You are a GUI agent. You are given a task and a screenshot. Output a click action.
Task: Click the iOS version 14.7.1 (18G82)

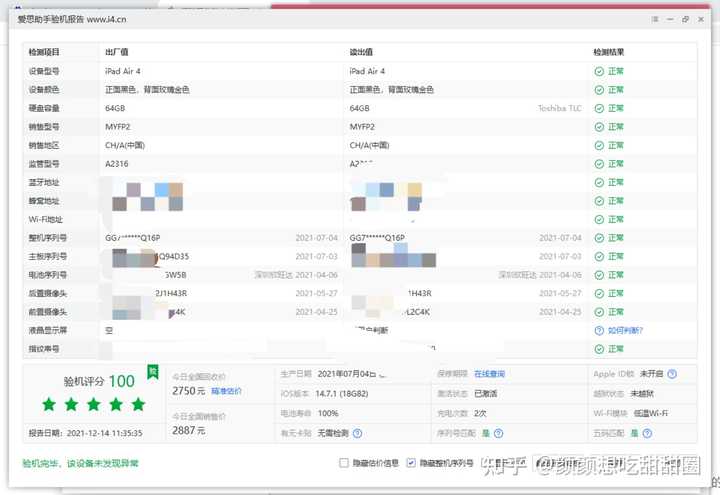(342, 394)
